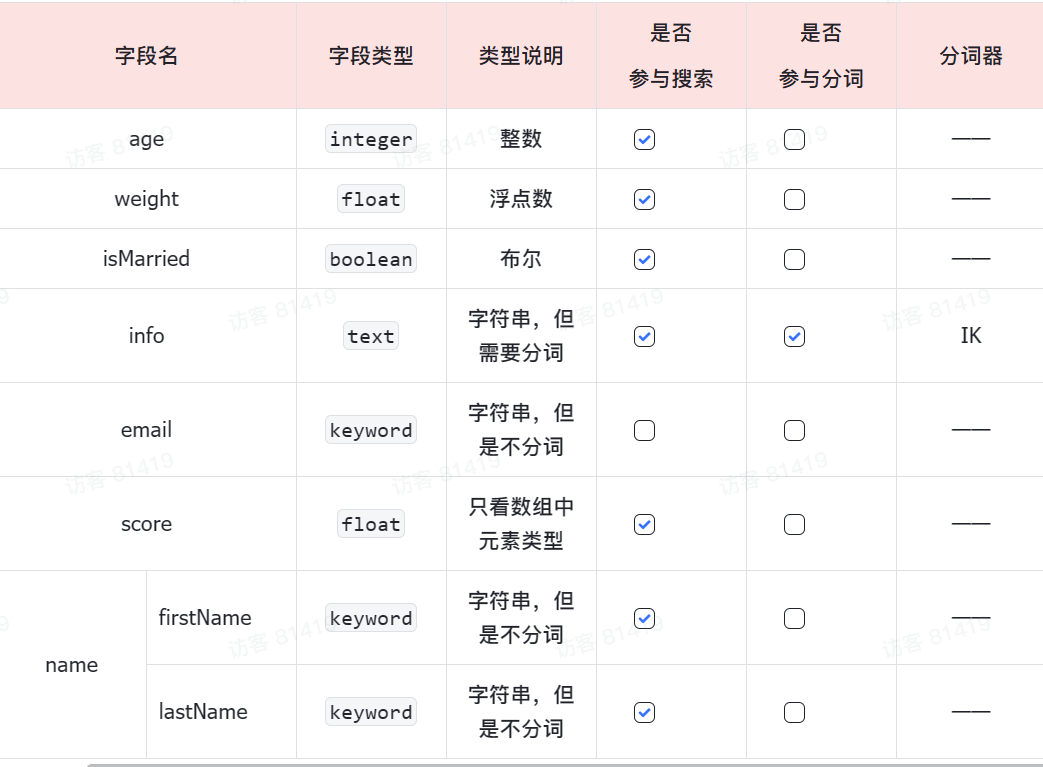The image size is (1043, 767).
Task: Click the 分词器 column header
Action: [970, 56]
